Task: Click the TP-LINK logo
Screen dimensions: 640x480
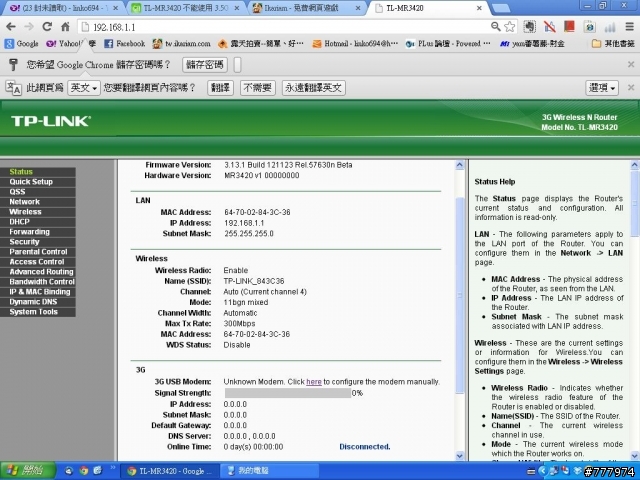Action: pyautogui.click(x=51, y=121)
